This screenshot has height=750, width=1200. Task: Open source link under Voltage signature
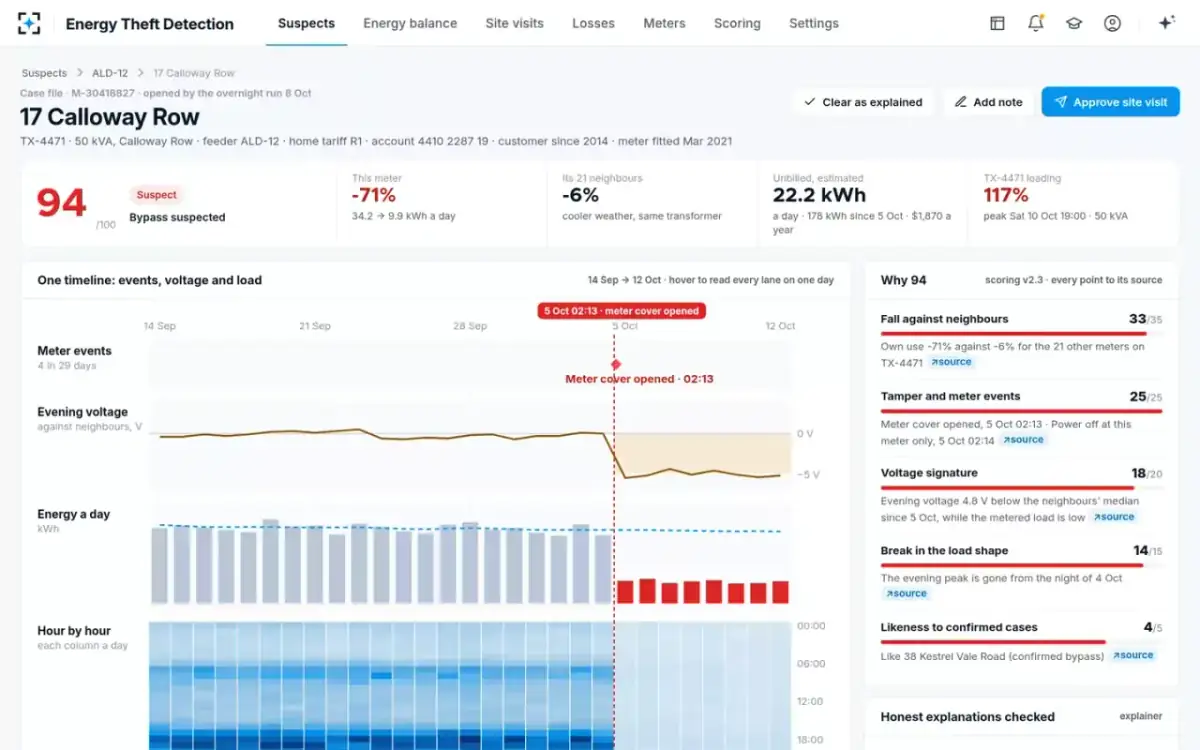coord(1113,517)
